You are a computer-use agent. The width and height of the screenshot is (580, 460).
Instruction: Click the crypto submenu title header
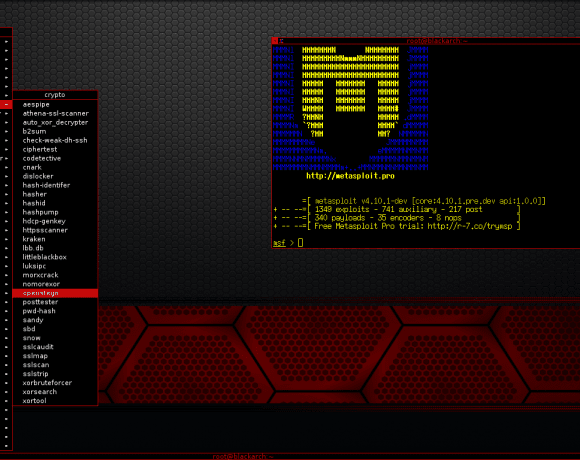tap(55, 95)
